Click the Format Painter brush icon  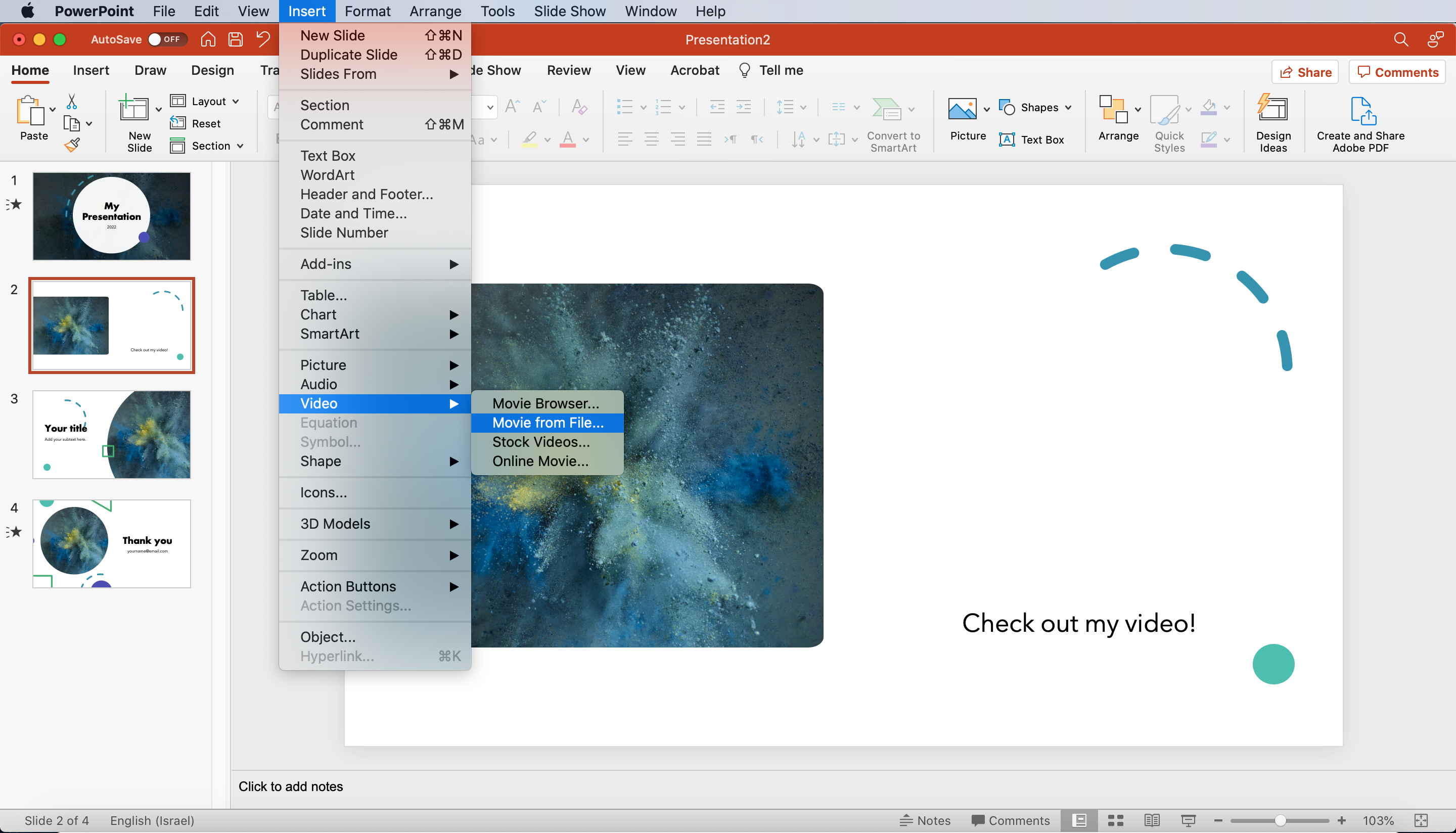72,145
